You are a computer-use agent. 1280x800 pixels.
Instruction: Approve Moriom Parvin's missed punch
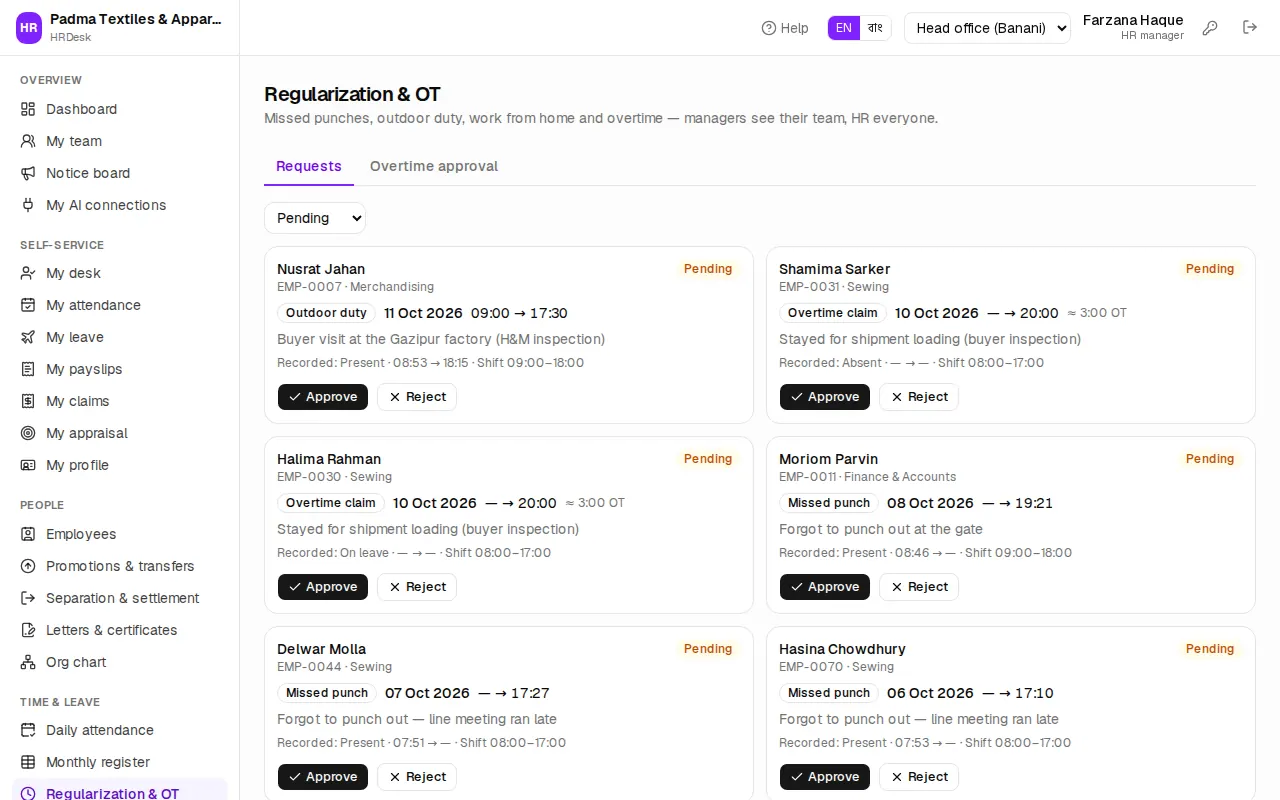pos(825,587)
